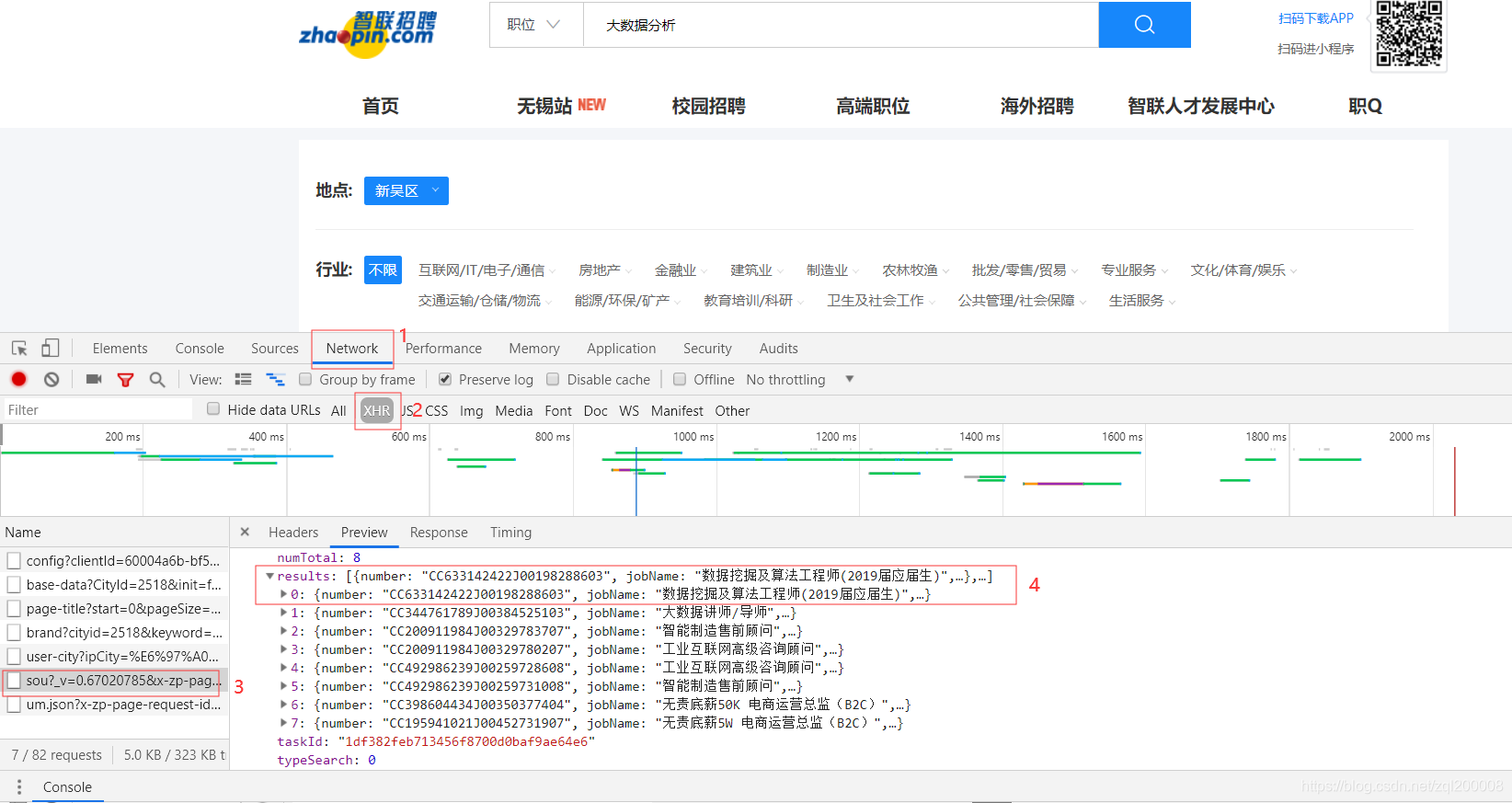Click the blue search magnifier button

click(1144, 25)
